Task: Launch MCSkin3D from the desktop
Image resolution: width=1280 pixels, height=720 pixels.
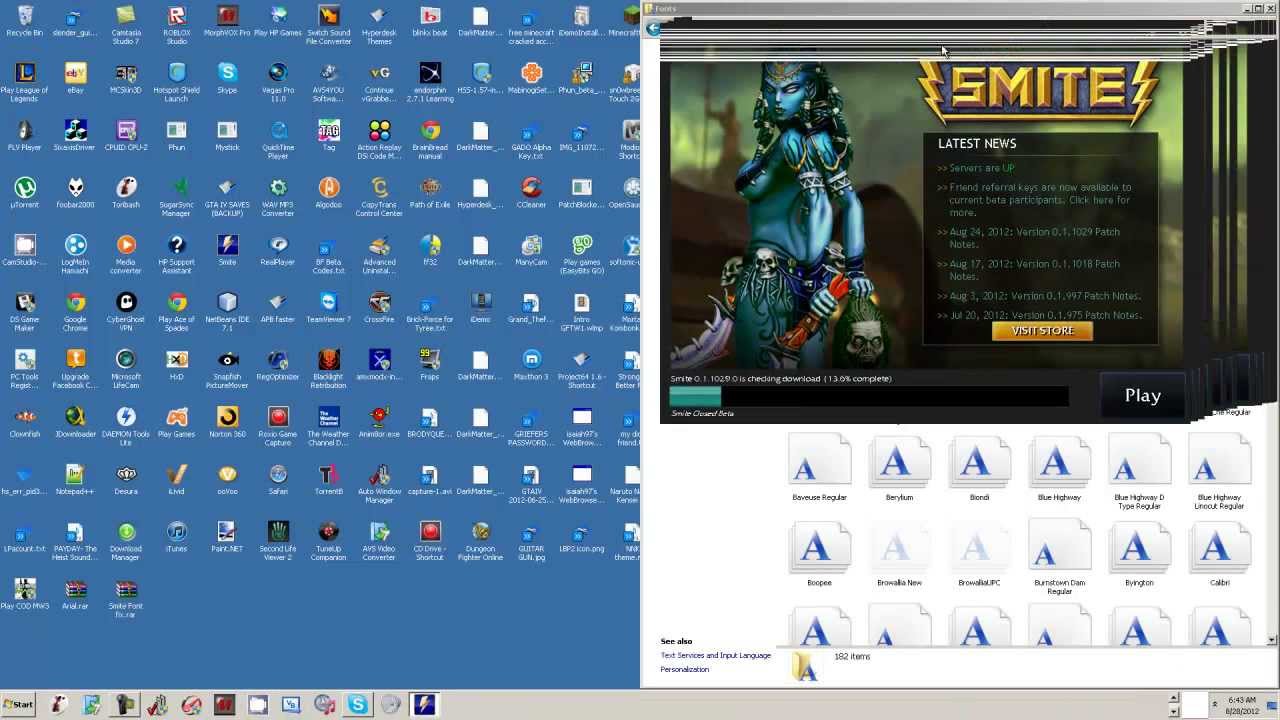Action: click(x=126, y=79)
